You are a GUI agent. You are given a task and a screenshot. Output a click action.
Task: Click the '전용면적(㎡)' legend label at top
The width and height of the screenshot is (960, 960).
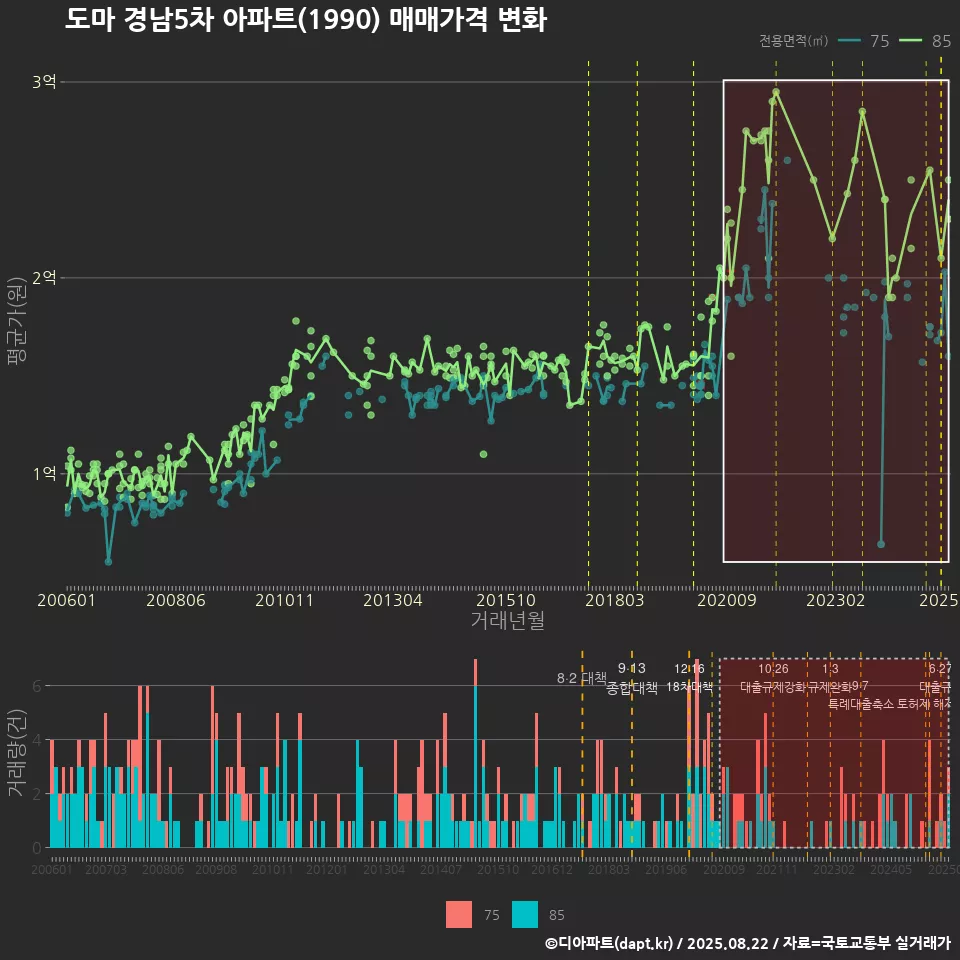pyautogui.click(x=793, y=40)
